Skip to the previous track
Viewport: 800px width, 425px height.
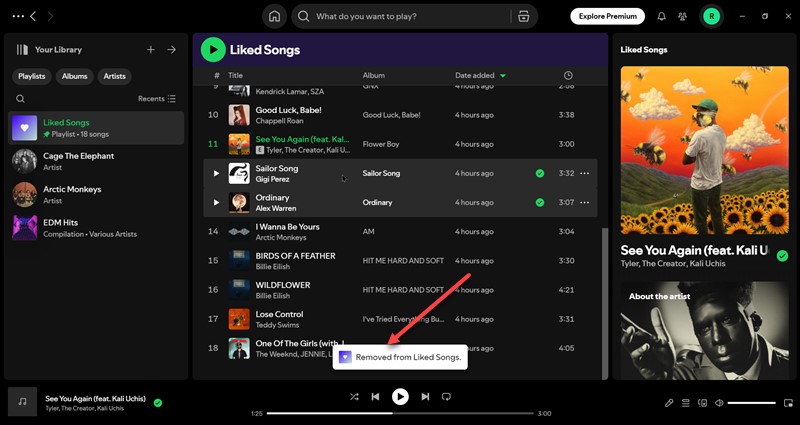[x=376, y=396]
